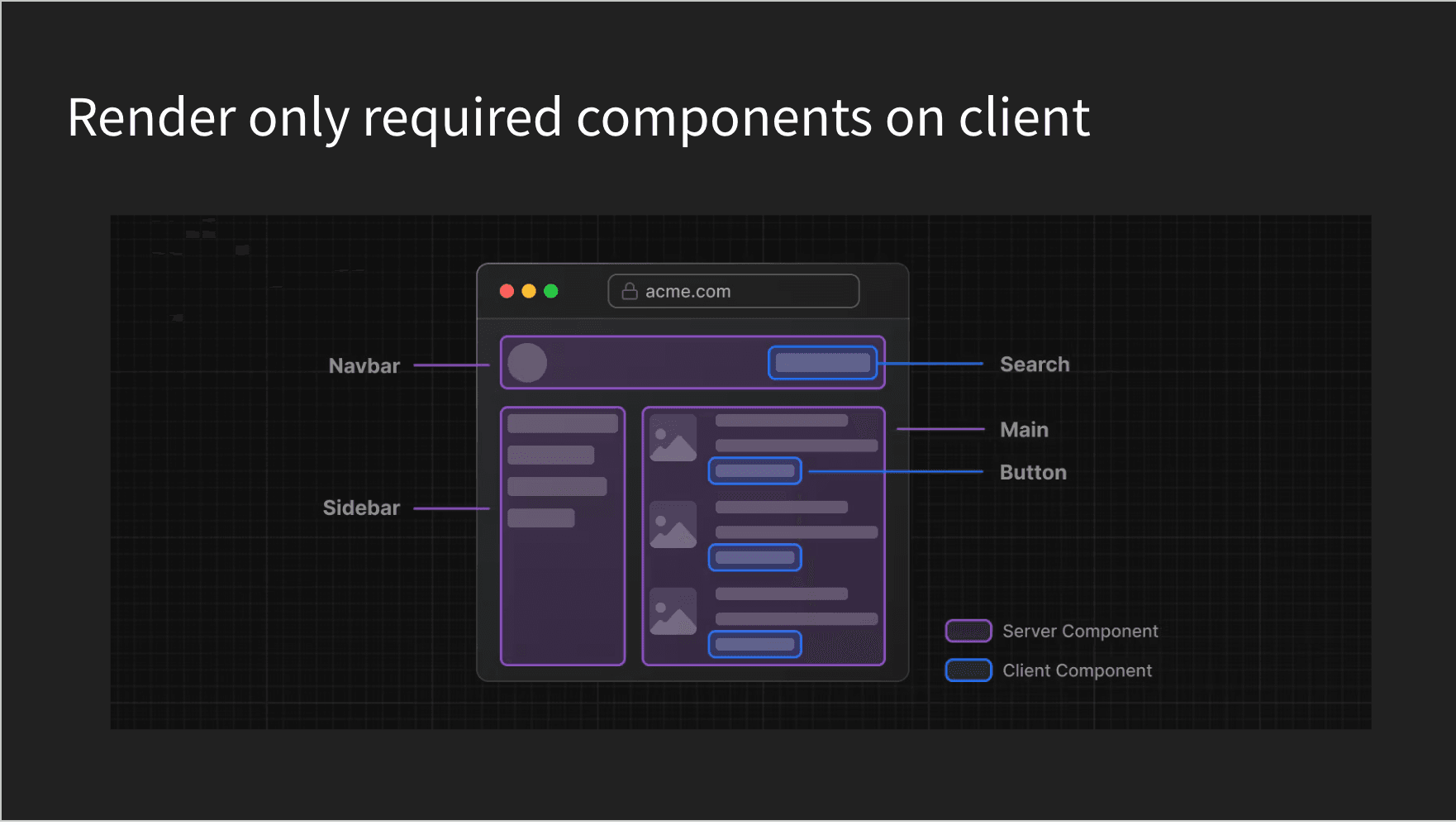
Task: Click the round avatar circle in the navbar
Action: pyautogui.click(x=527, y=363)
